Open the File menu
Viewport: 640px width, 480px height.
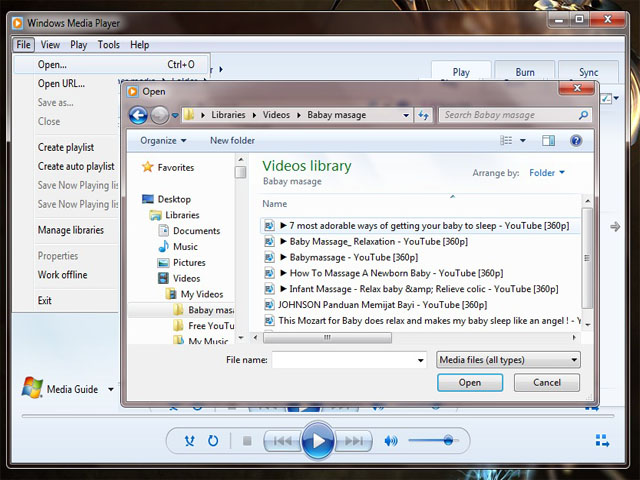[23, 44]
